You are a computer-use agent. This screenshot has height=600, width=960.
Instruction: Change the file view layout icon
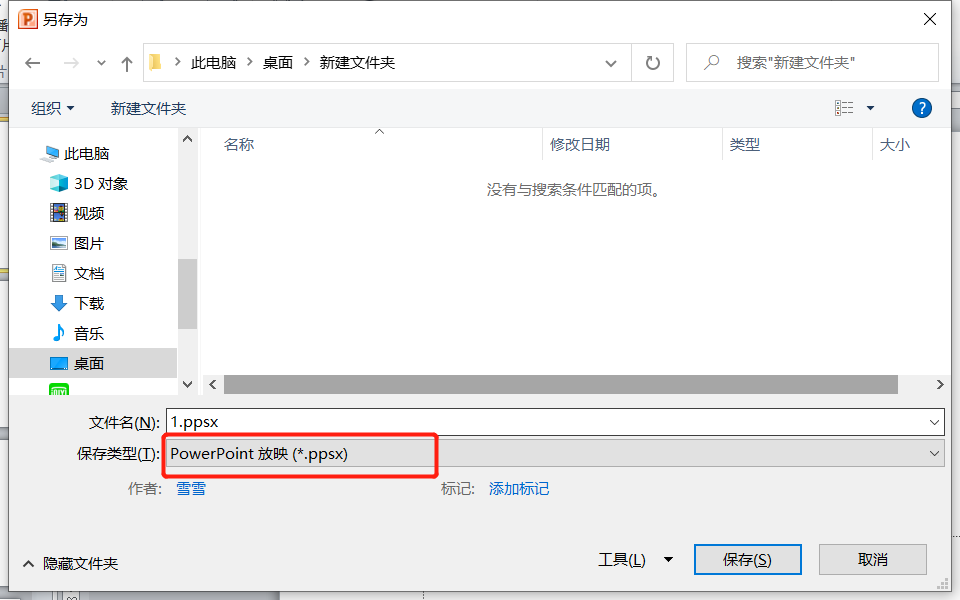click(x=845, y=108)
